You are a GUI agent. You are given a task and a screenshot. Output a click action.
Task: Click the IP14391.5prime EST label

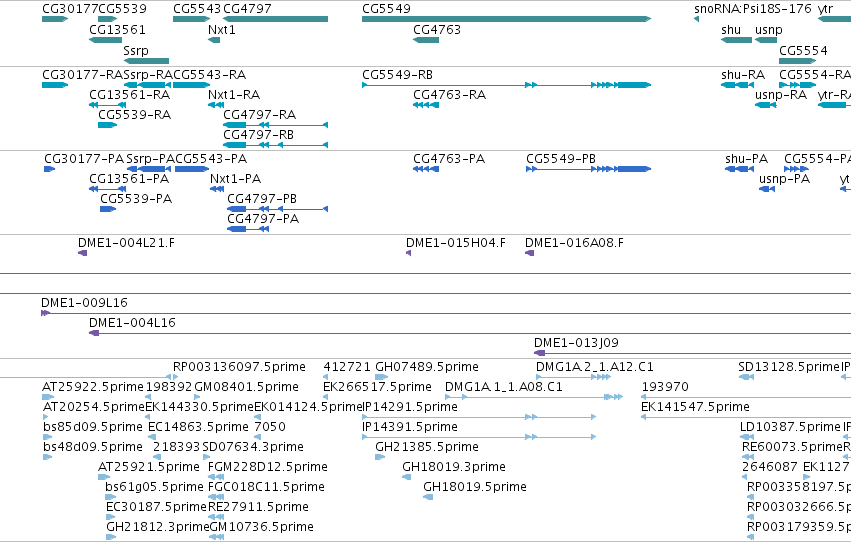[410, 427]
